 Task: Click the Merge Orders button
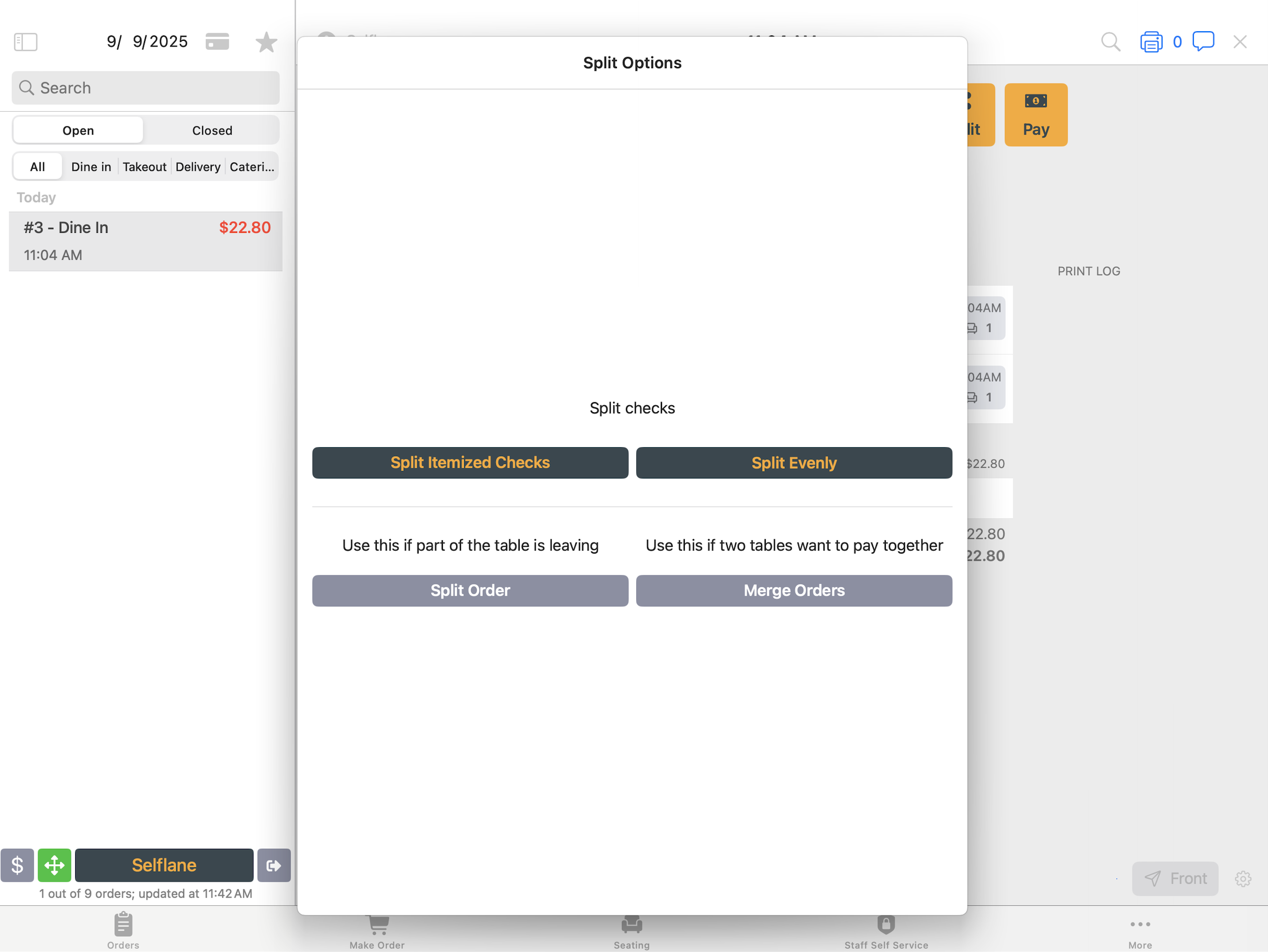pyautogui.click(x=793, y=591)
